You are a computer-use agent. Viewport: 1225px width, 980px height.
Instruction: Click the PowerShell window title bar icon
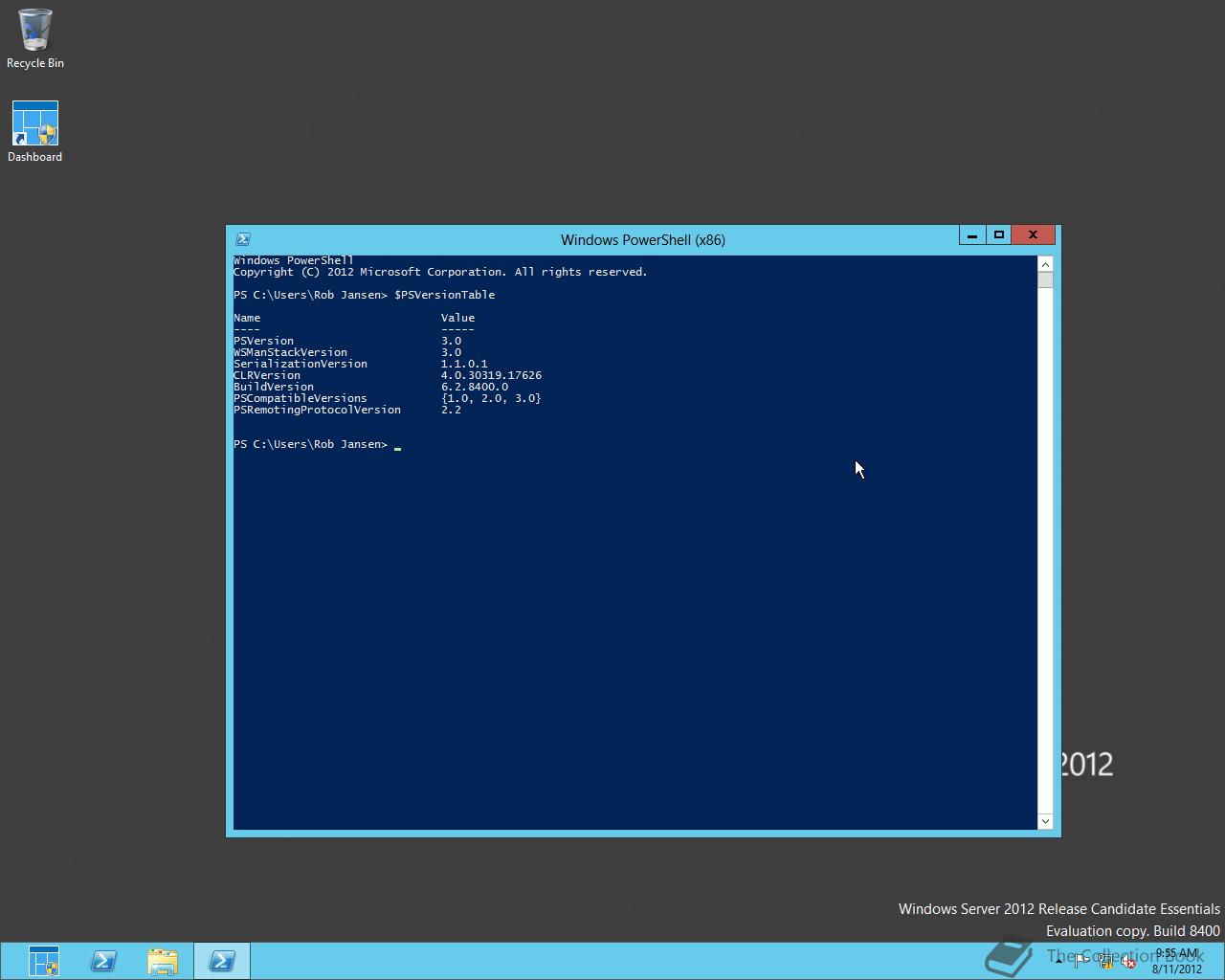point(243,239)
